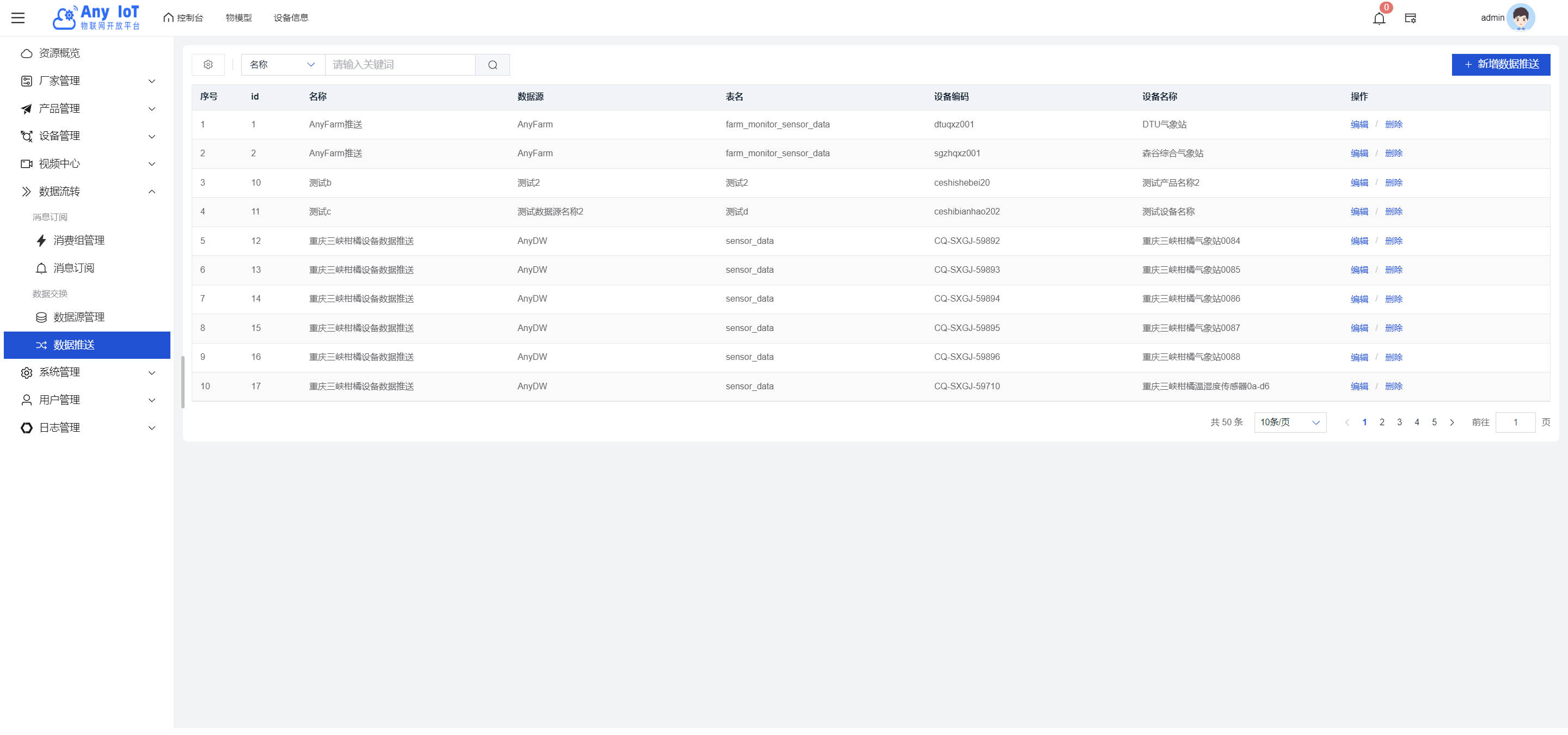Toggle the hamburger menu icon
The image size is (1568, 735).
pos(19,17)
